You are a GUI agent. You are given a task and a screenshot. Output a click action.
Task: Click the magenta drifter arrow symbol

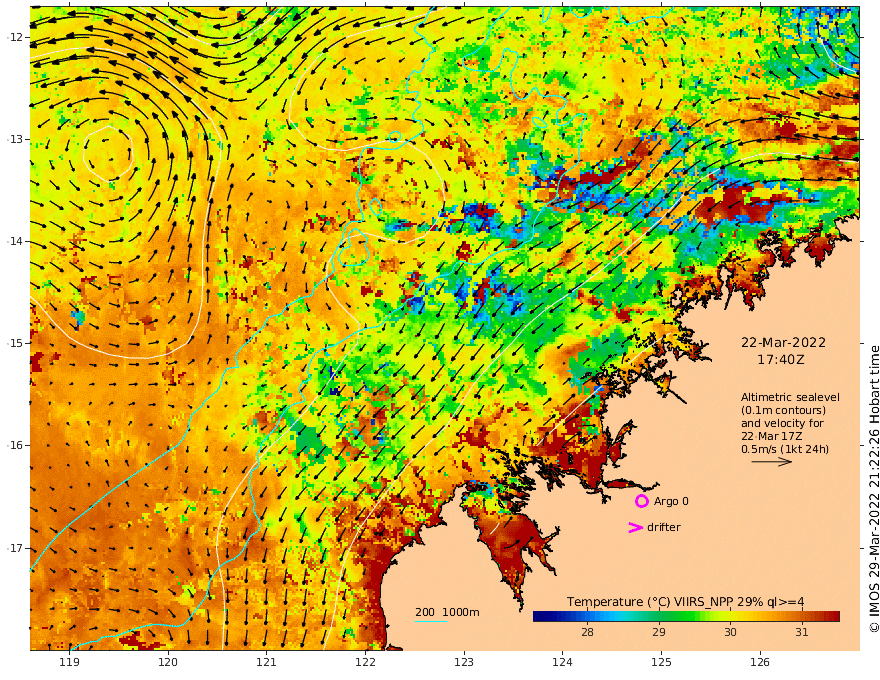pyautogui.click(x=635, y=527)
